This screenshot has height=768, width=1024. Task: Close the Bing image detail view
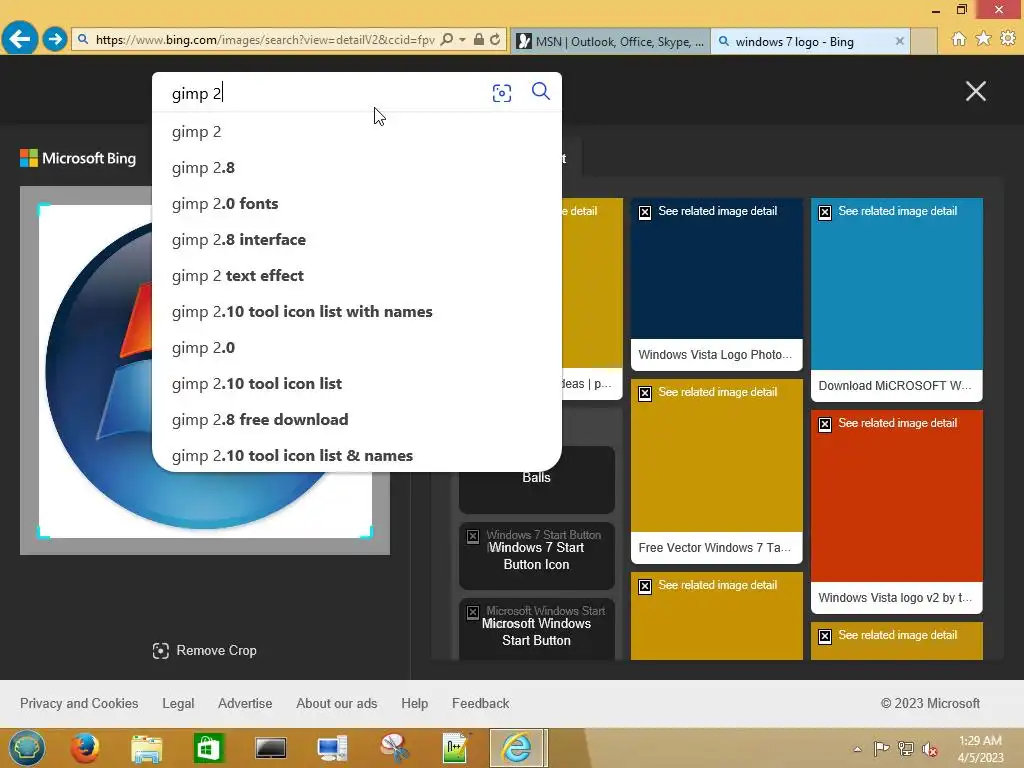coord(976,91)
